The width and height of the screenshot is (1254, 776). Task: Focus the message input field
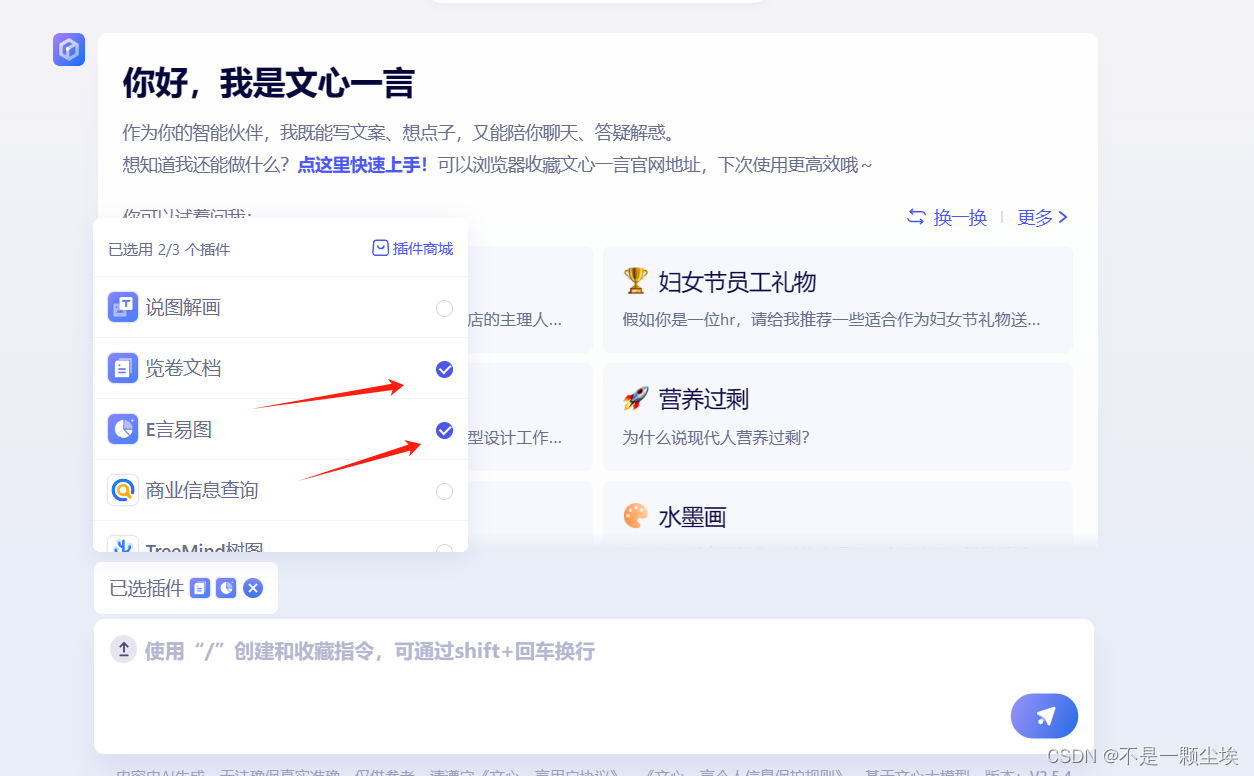point(594,686)
